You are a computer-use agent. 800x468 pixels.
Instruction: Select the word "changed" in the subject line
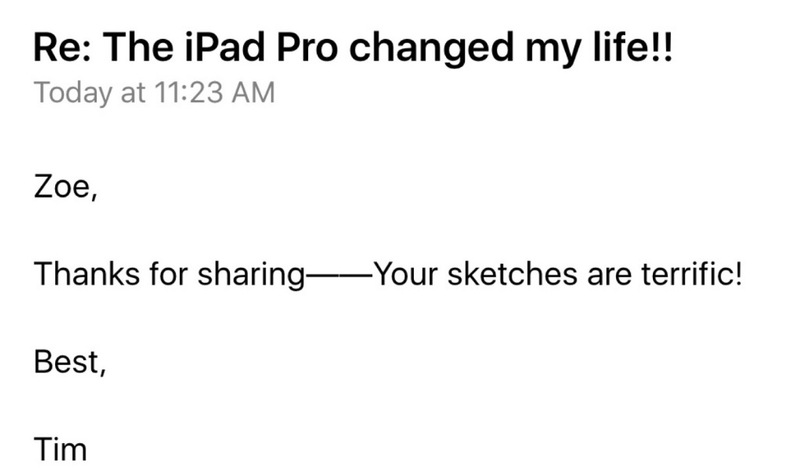point(432,48)
